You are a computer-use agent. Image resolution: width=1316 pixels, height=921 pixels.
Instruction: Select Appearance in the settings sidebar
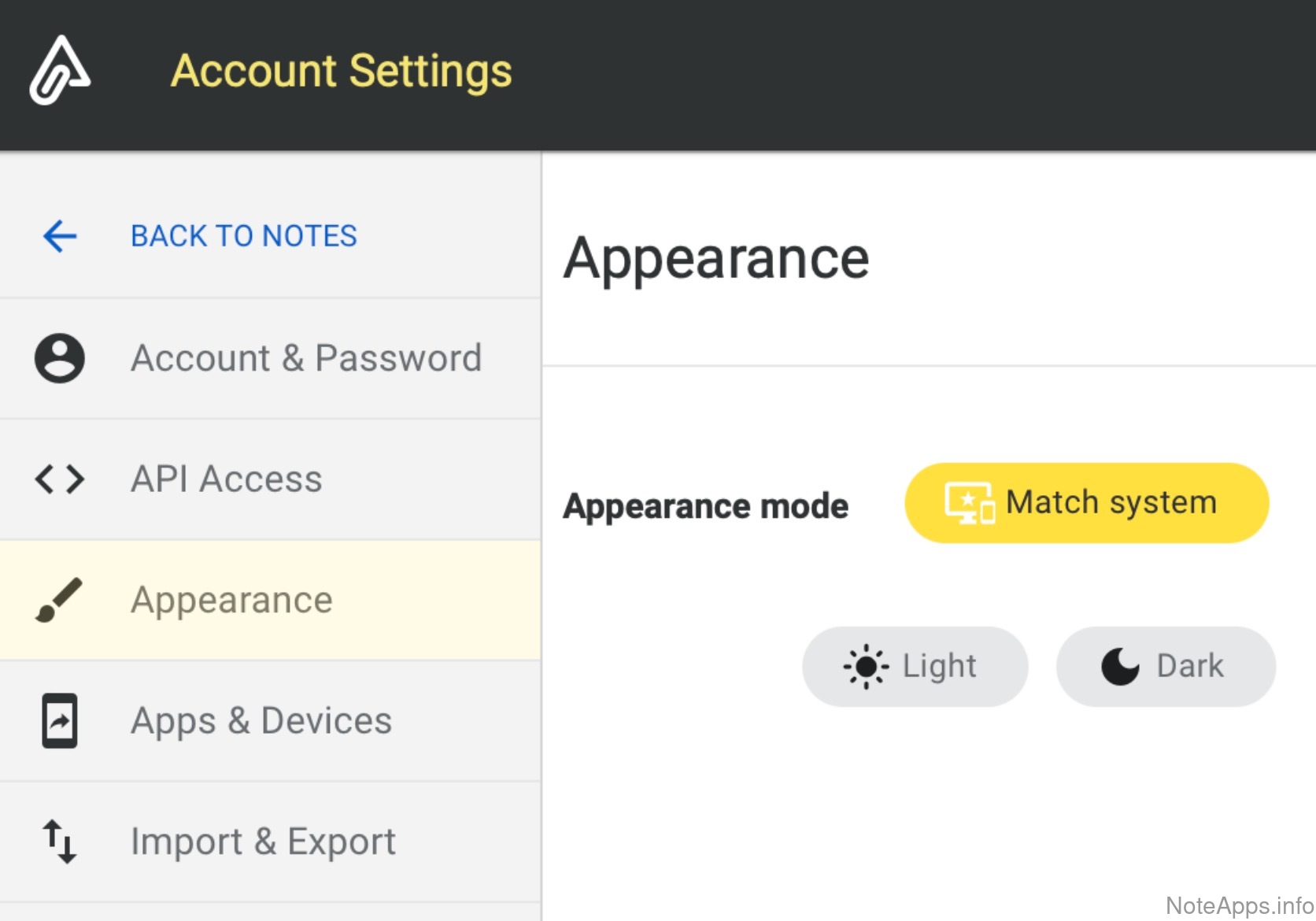(x=231, y=600)
